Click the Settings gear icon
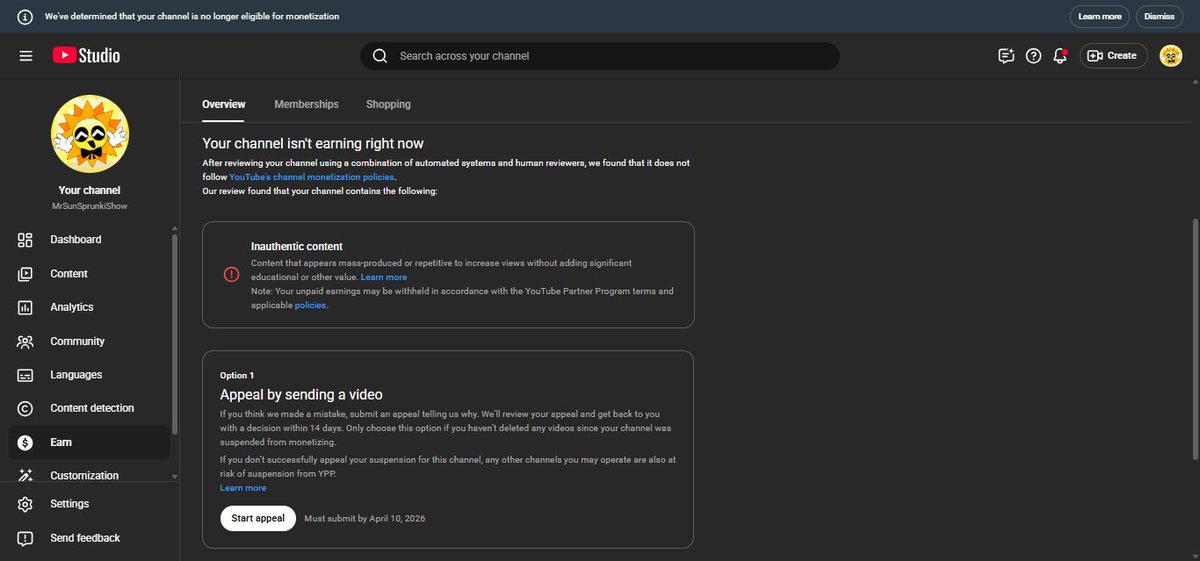The image size is (1200, 561). (26, 504)
